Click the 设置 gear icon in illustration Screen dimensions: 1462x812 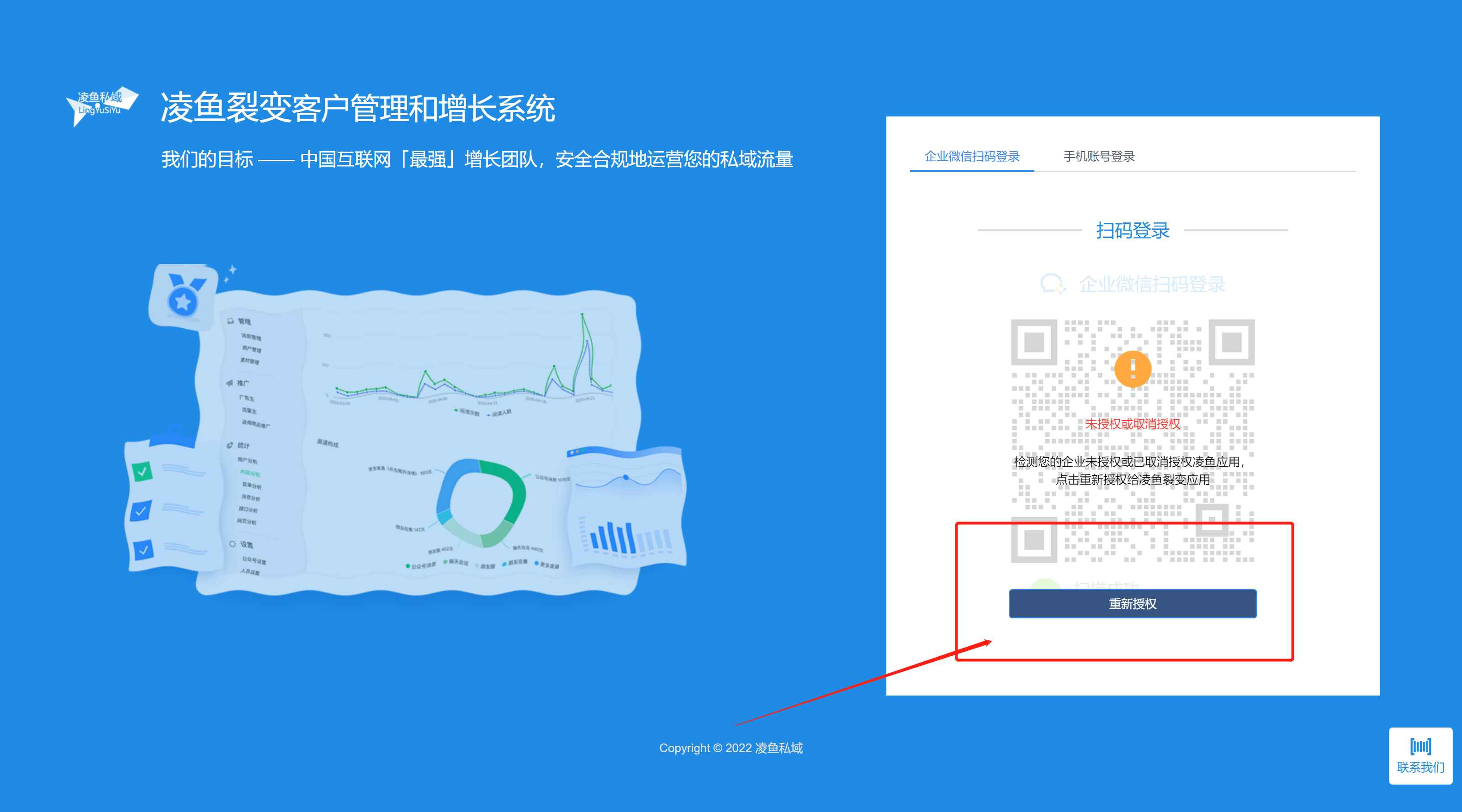(232, 543)
